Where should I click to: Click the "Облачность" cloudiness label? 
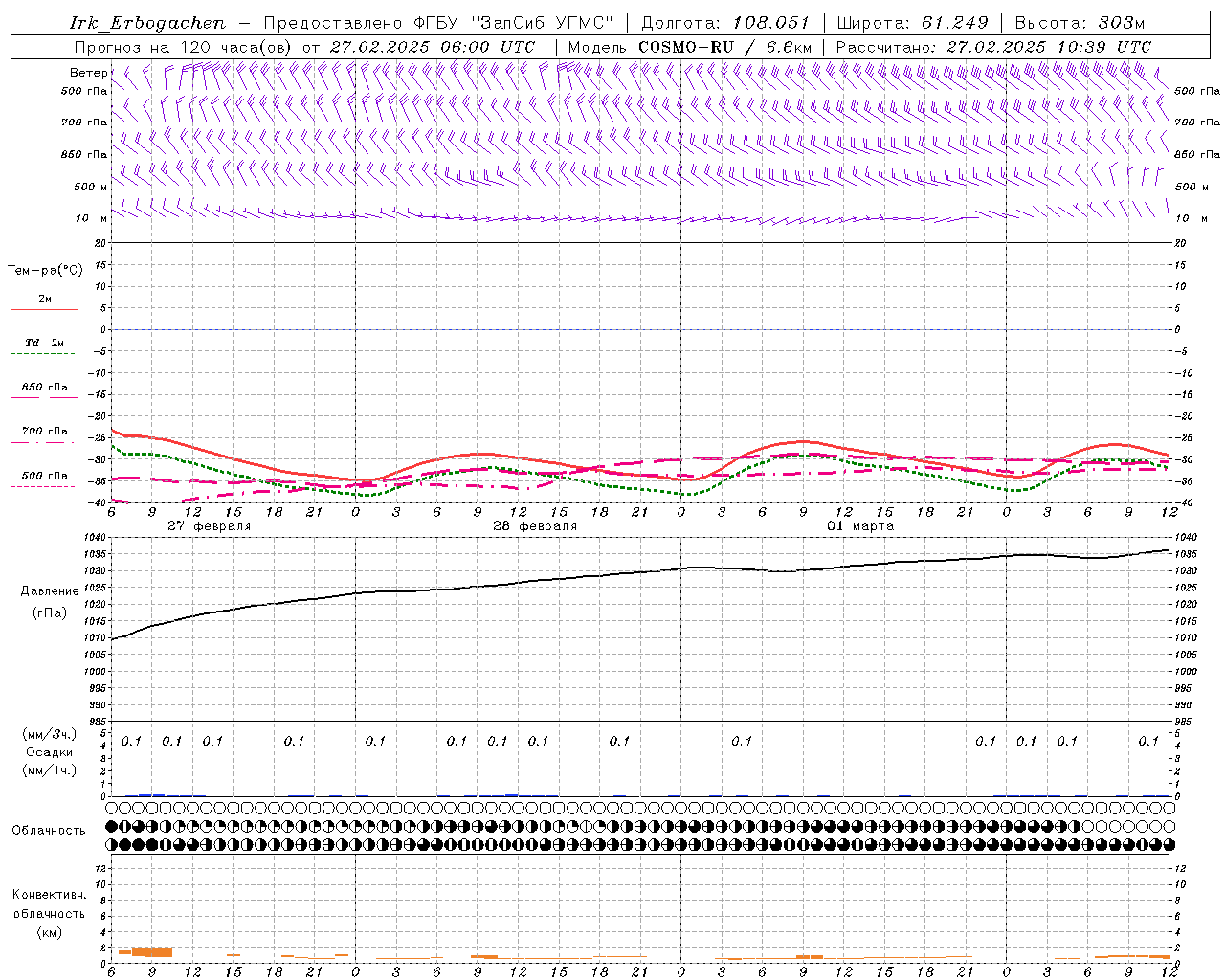tap(49, 831)
